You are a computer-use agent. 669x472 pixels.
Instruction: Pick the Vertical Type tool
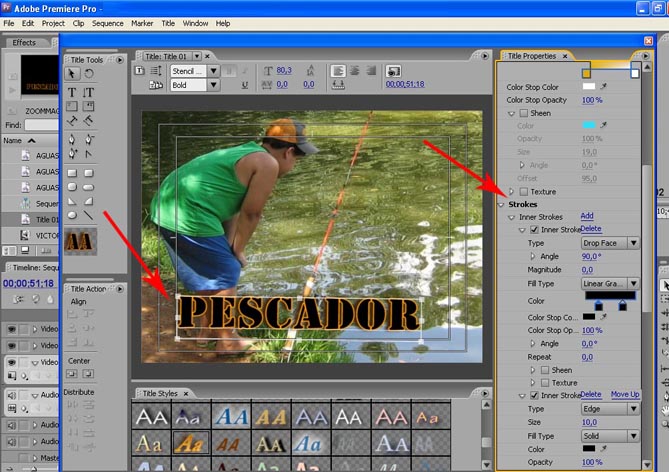(88, 90)
